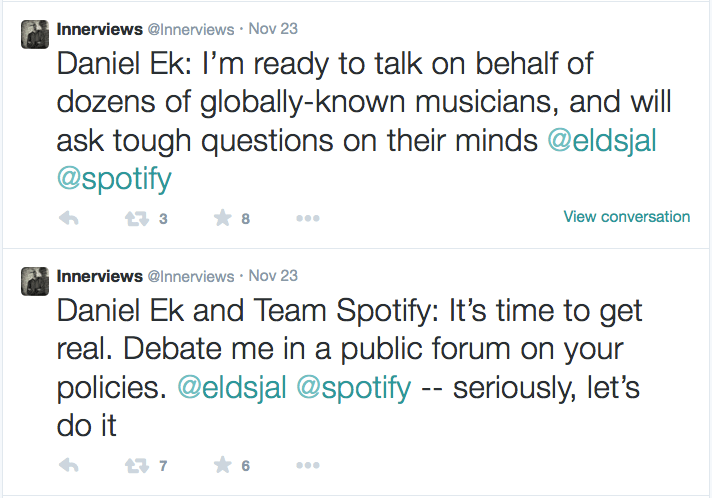The image size is (712, 498).
Task: Click Innerviews avatar on first tweet
Action: pyautogui.click(x=36, y=35)
